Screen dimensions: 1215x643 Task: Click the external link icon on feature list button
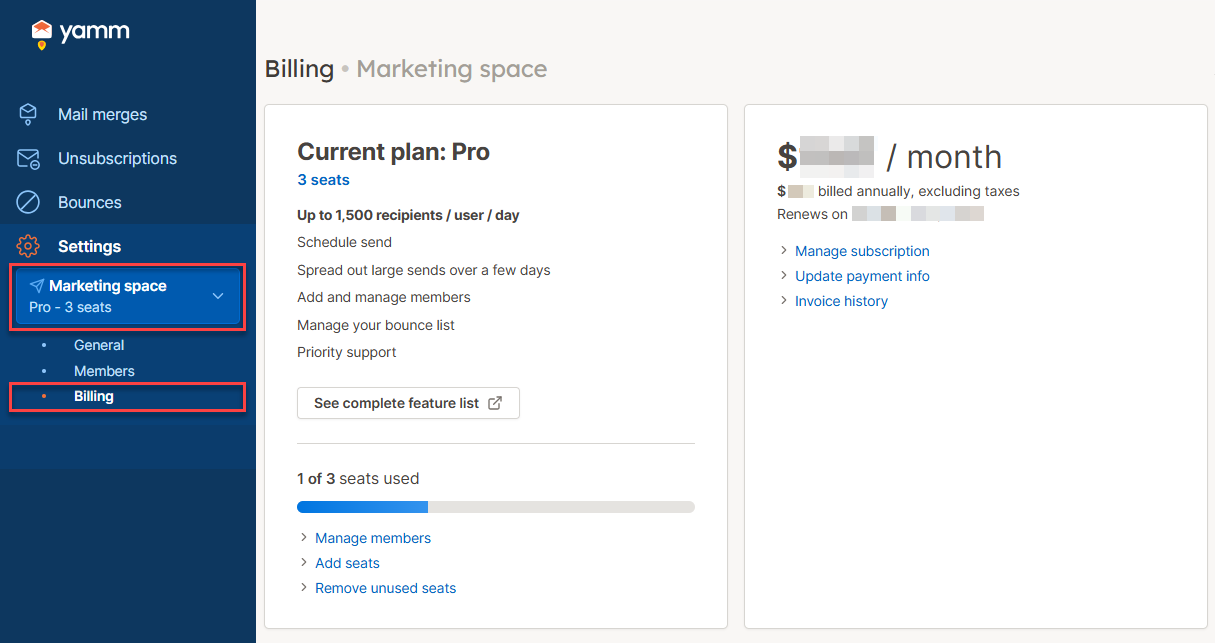tap(495, 402)
